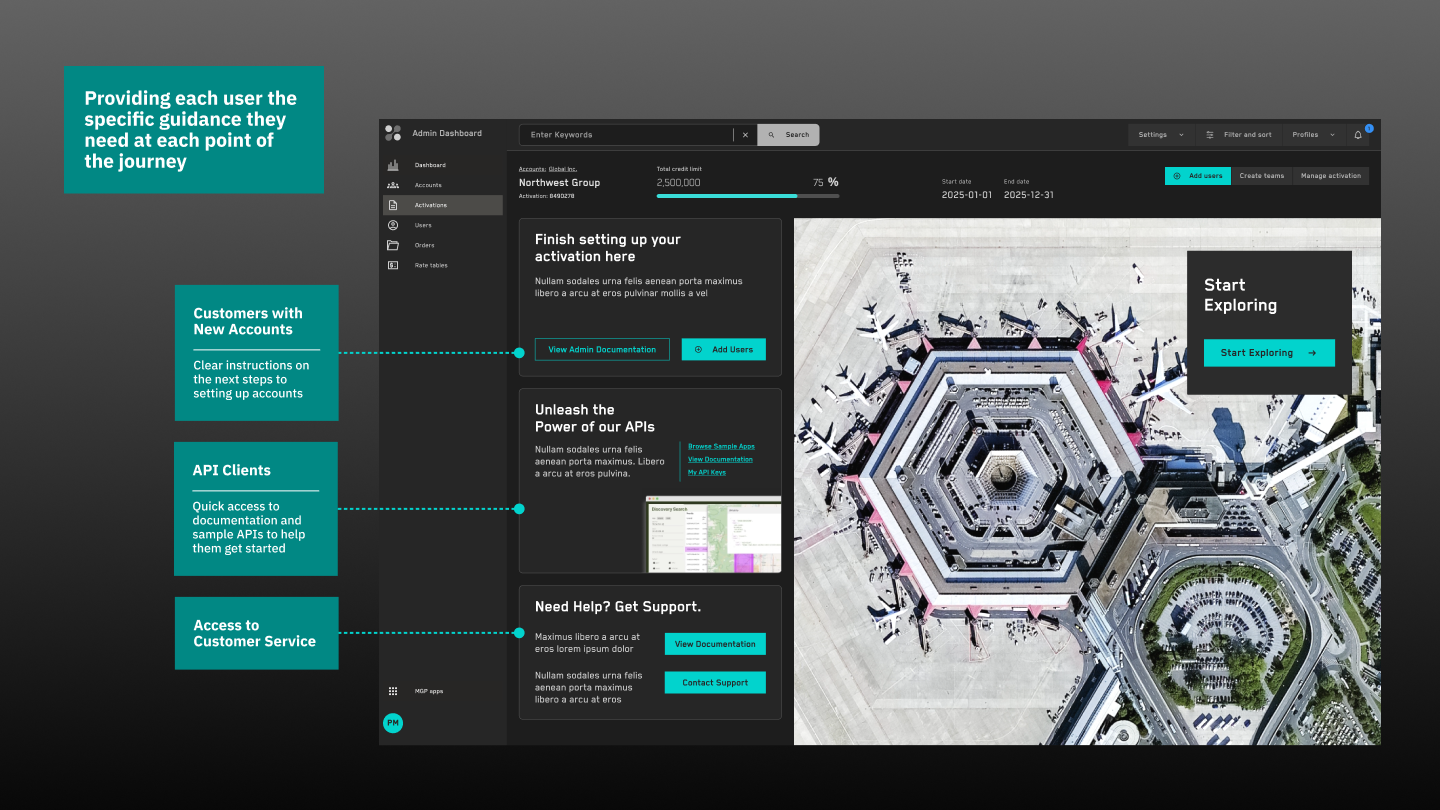1440x810 pixels.
Task: Click the Search button
Action: pos(788,134)
